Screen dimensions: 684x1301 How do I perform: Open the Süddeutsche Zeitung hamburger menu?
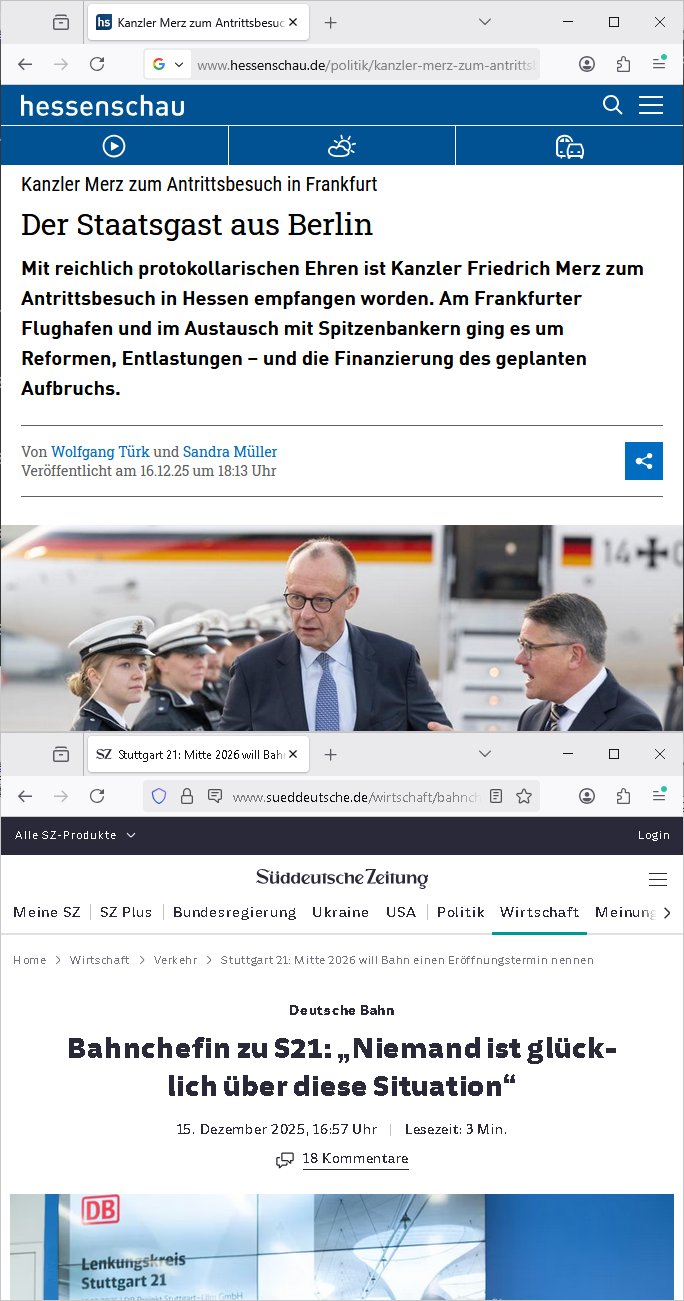tap(658, 880)
